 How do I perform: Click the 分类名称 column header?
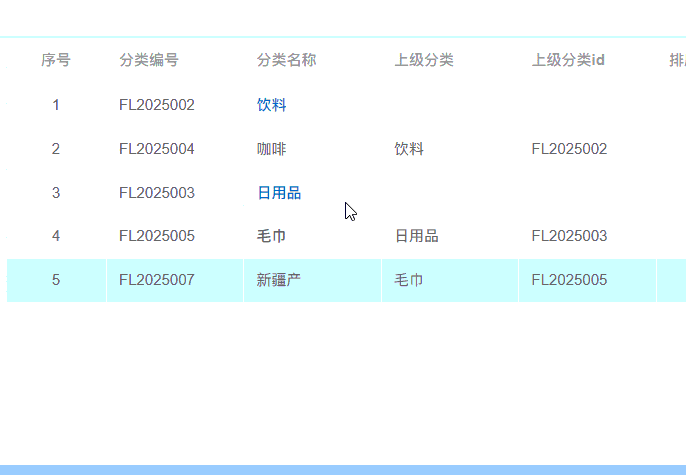(x=286, y=60)
